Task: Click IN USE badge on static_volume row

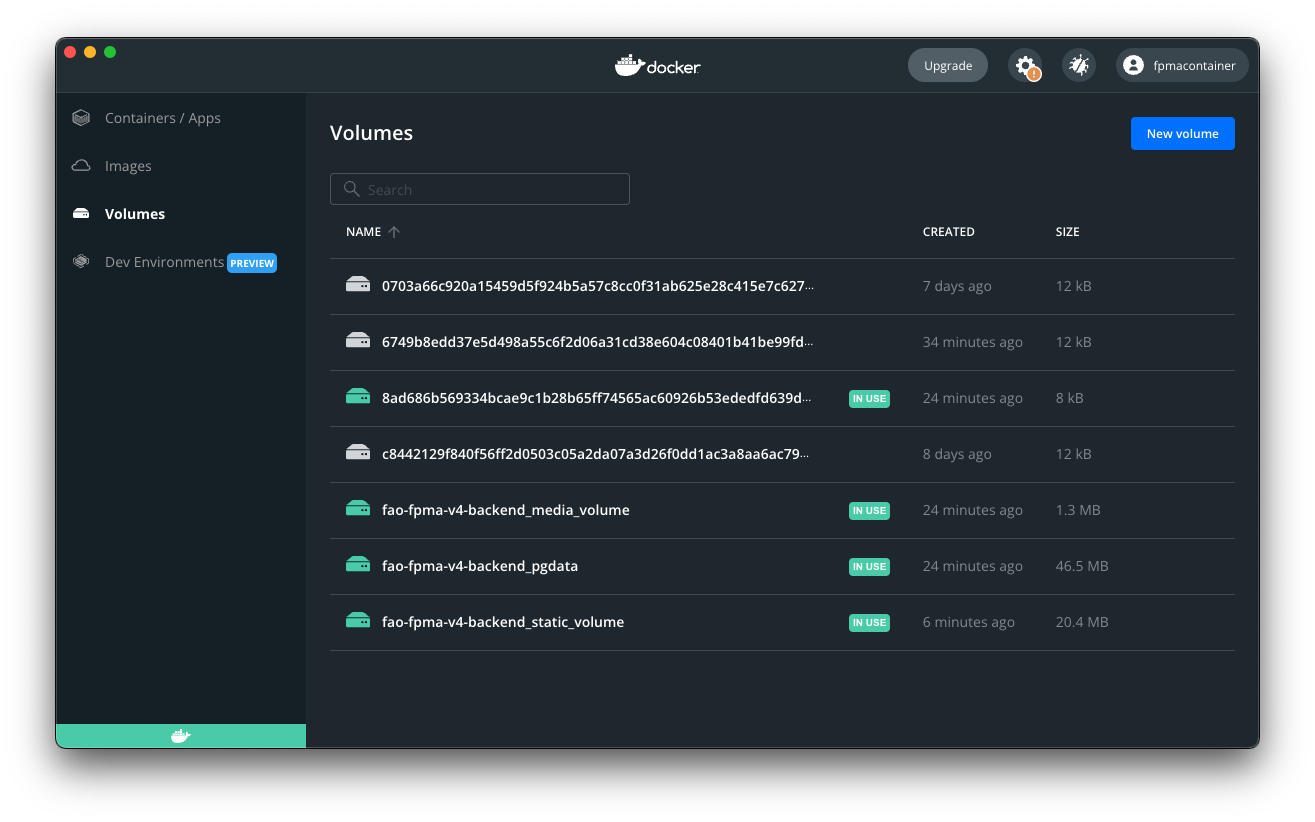Action: (869, 622)
